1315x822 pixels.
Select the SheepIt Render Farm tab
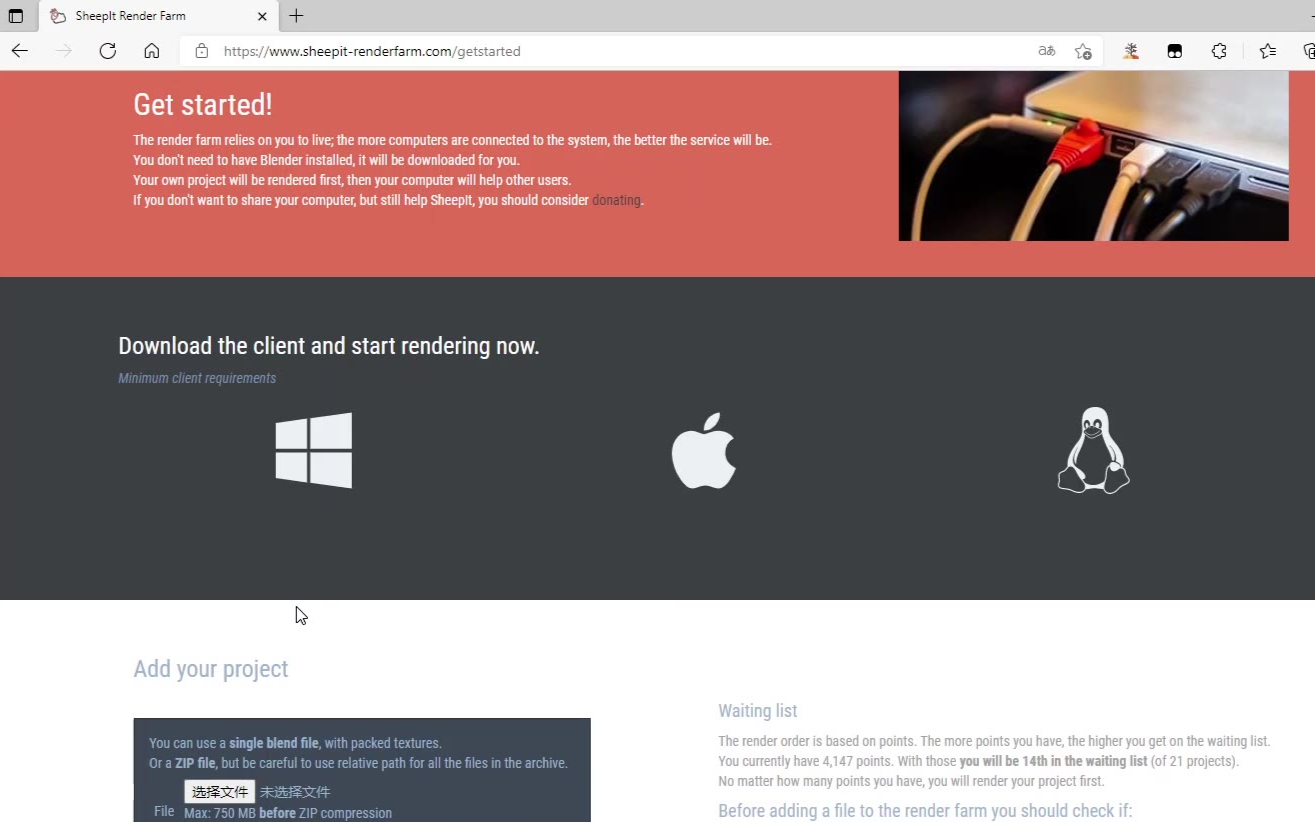coord(160,16)
